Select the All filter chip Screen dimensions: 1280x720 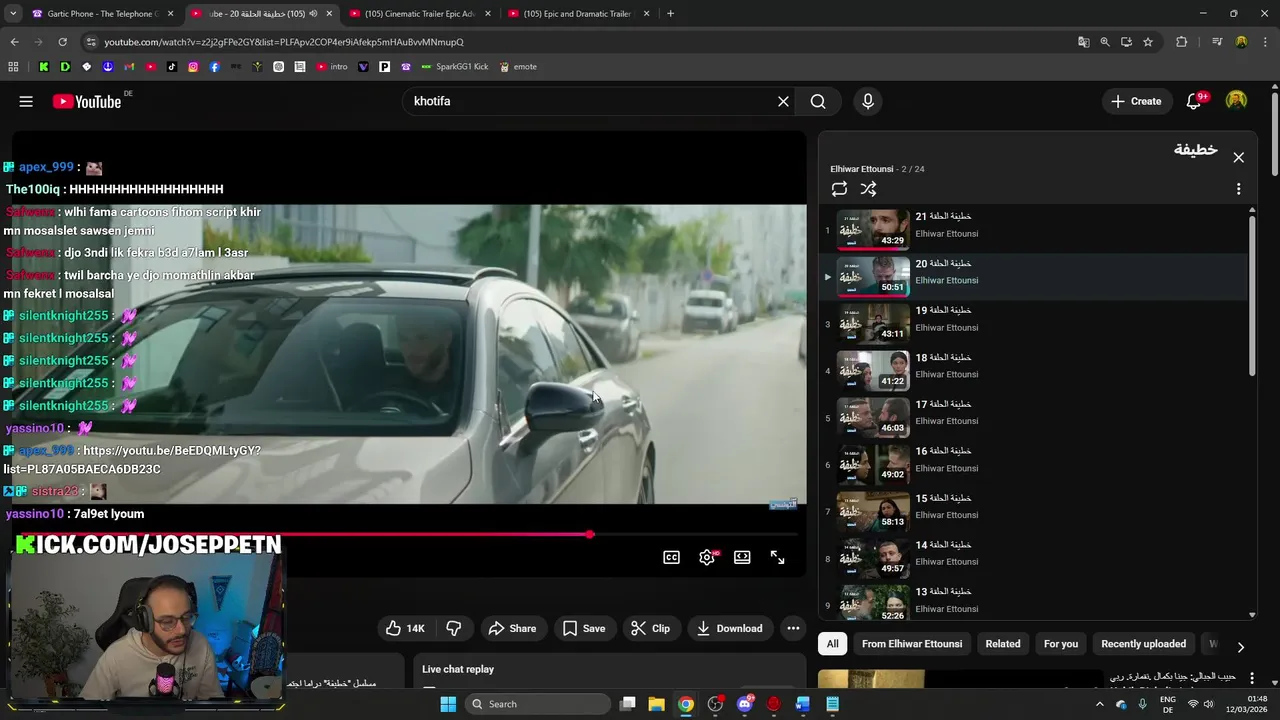pyautogui.click(x=832, y=644)
